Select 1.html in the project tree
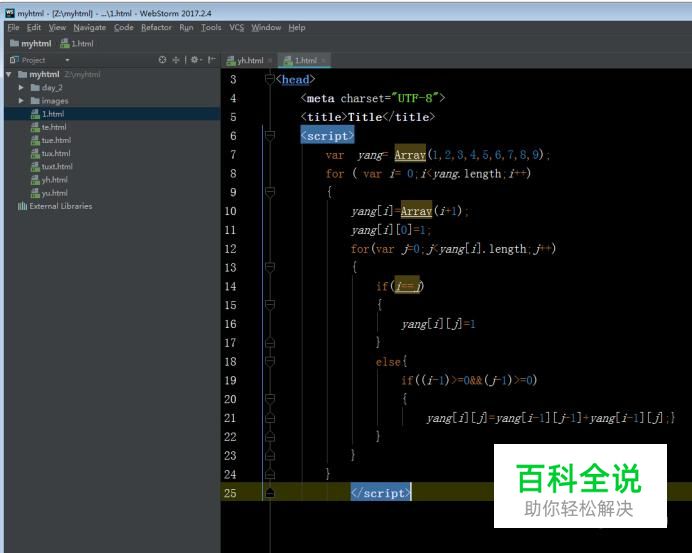This screenshot has width=692, height=553. [x=47, y=114]
